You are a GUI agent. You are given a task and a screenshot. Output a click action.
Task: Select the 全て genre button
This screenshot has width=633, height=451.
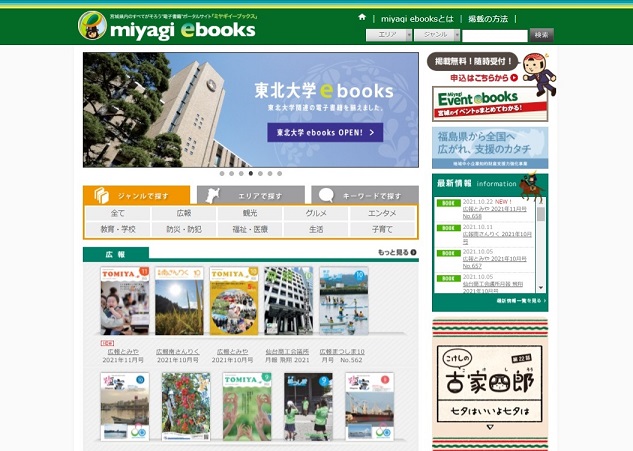[x=118, y=214]
